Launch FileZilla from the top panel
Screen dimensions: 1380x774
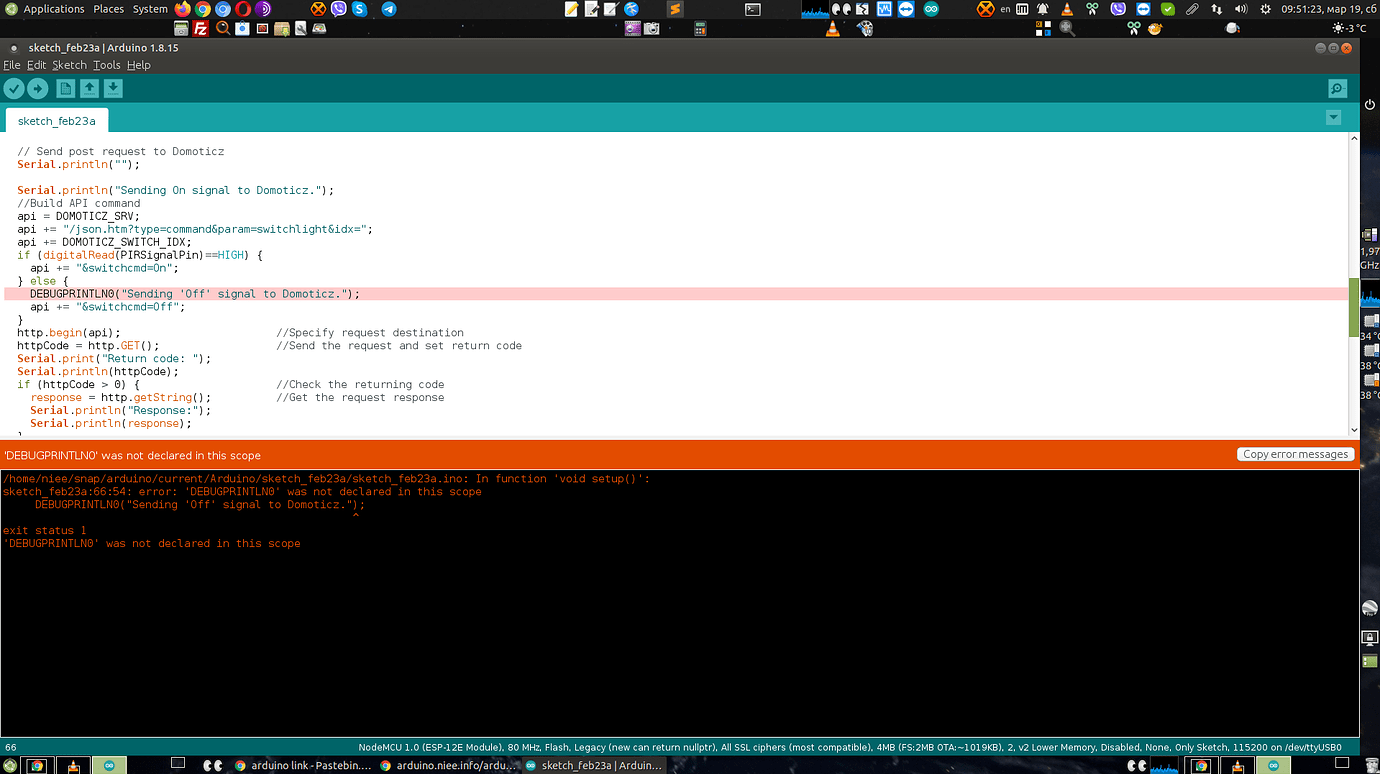coord(201,28)
